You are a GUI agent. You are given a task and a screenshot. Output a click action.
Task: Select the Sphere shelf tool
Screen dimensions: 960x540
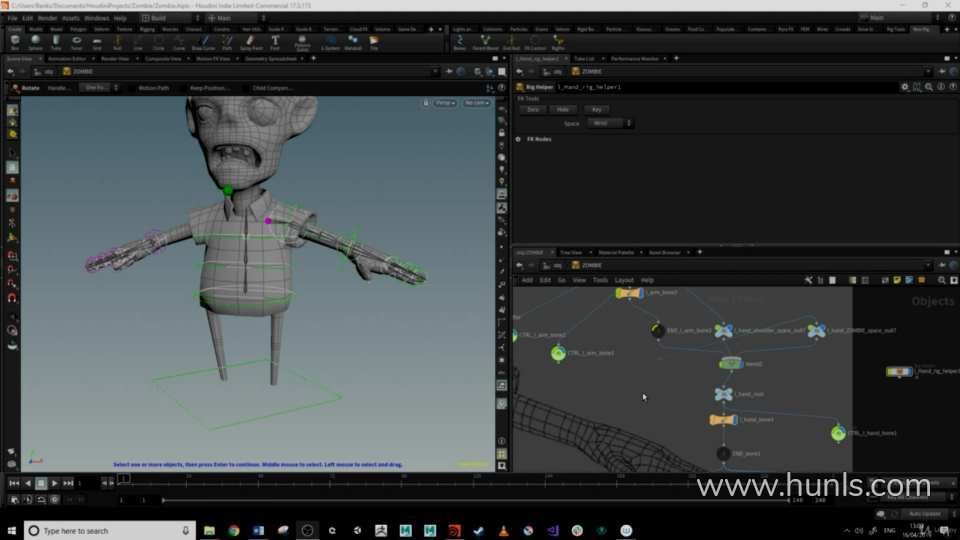pos(36,42)
